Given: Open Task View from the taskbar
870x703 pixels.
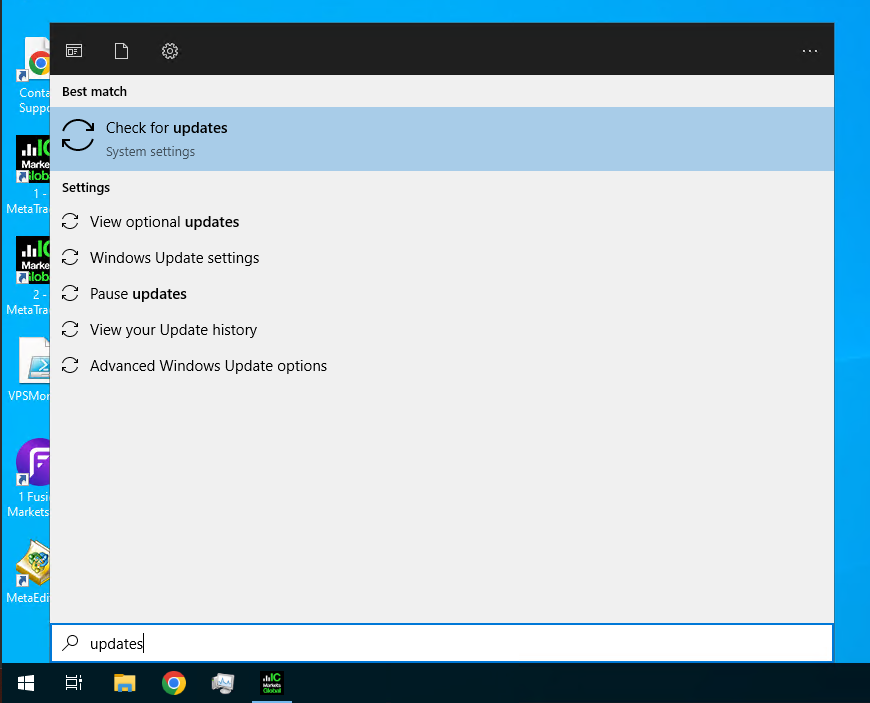Looking at the screenshot, I should click(73, 683).
